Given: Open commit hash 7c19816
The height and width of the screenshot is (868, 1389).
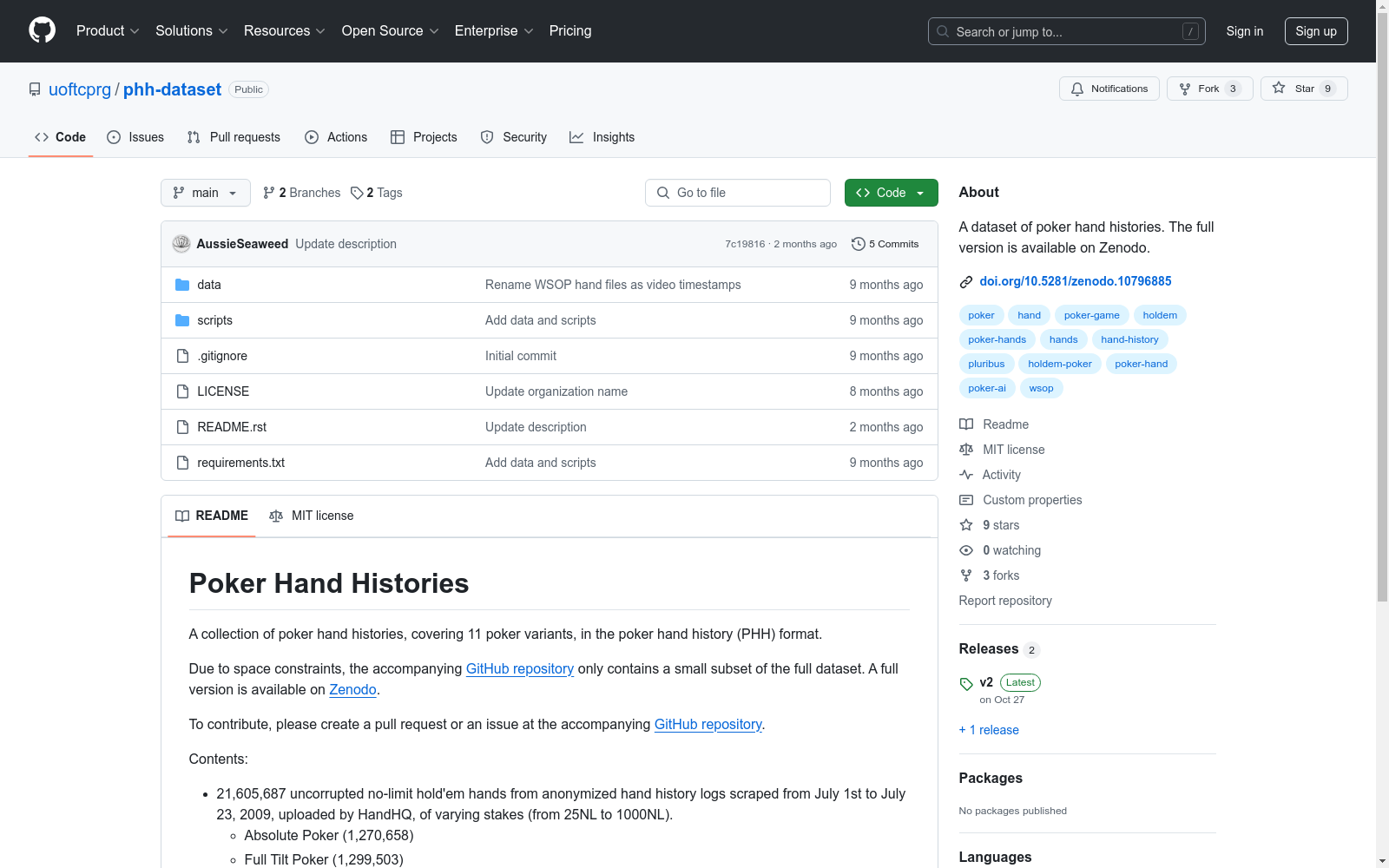Looking at the screenshot, I should pyautogui.click(x=745, y=244).
